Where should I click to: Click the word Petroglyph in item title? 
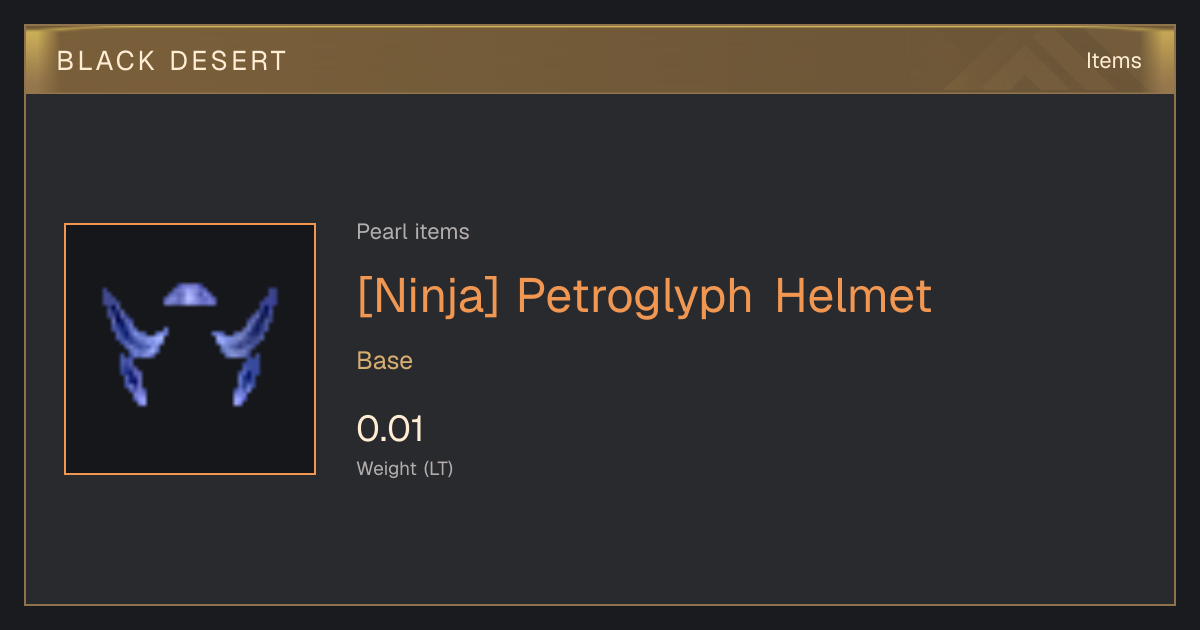pyautogui.click(x=635, y=297)
